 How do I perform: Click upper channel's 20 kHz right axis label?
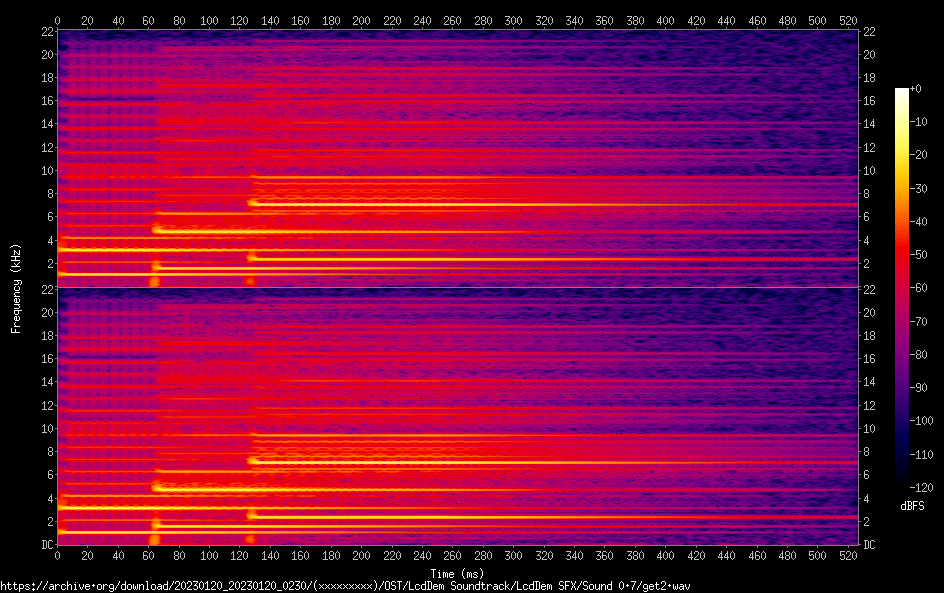click(x=870, y=55)
